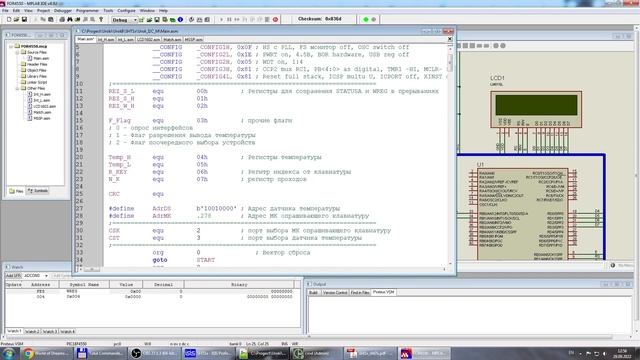Click the Run debugger play icon

pos(222,19)
